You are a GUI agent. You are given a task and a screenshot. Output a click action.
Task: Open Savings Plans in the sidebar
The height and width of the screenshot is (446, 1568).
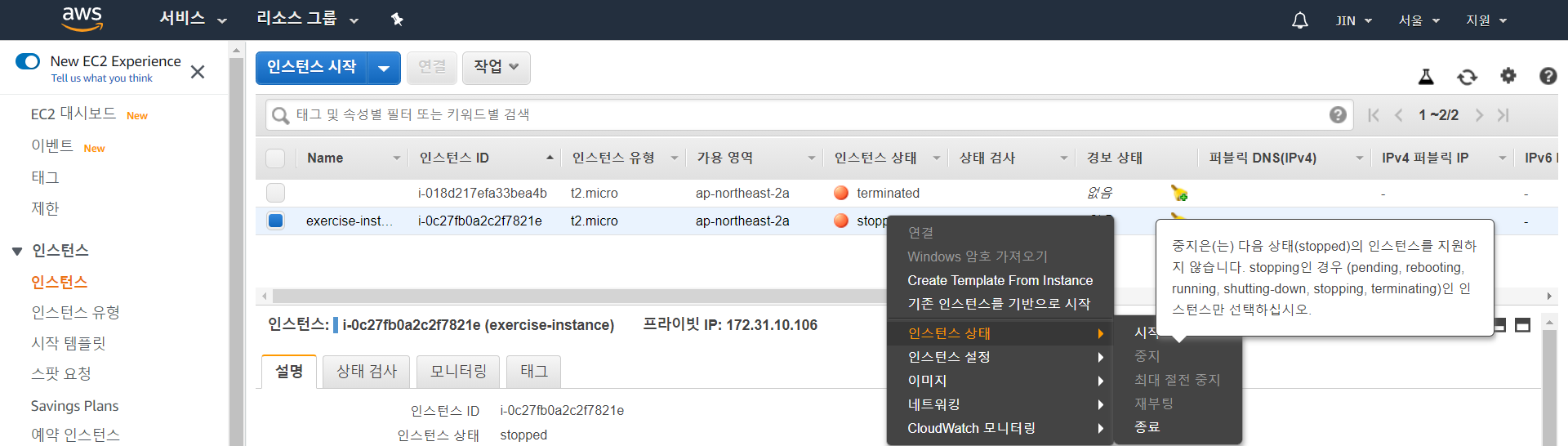pos(74,406)
